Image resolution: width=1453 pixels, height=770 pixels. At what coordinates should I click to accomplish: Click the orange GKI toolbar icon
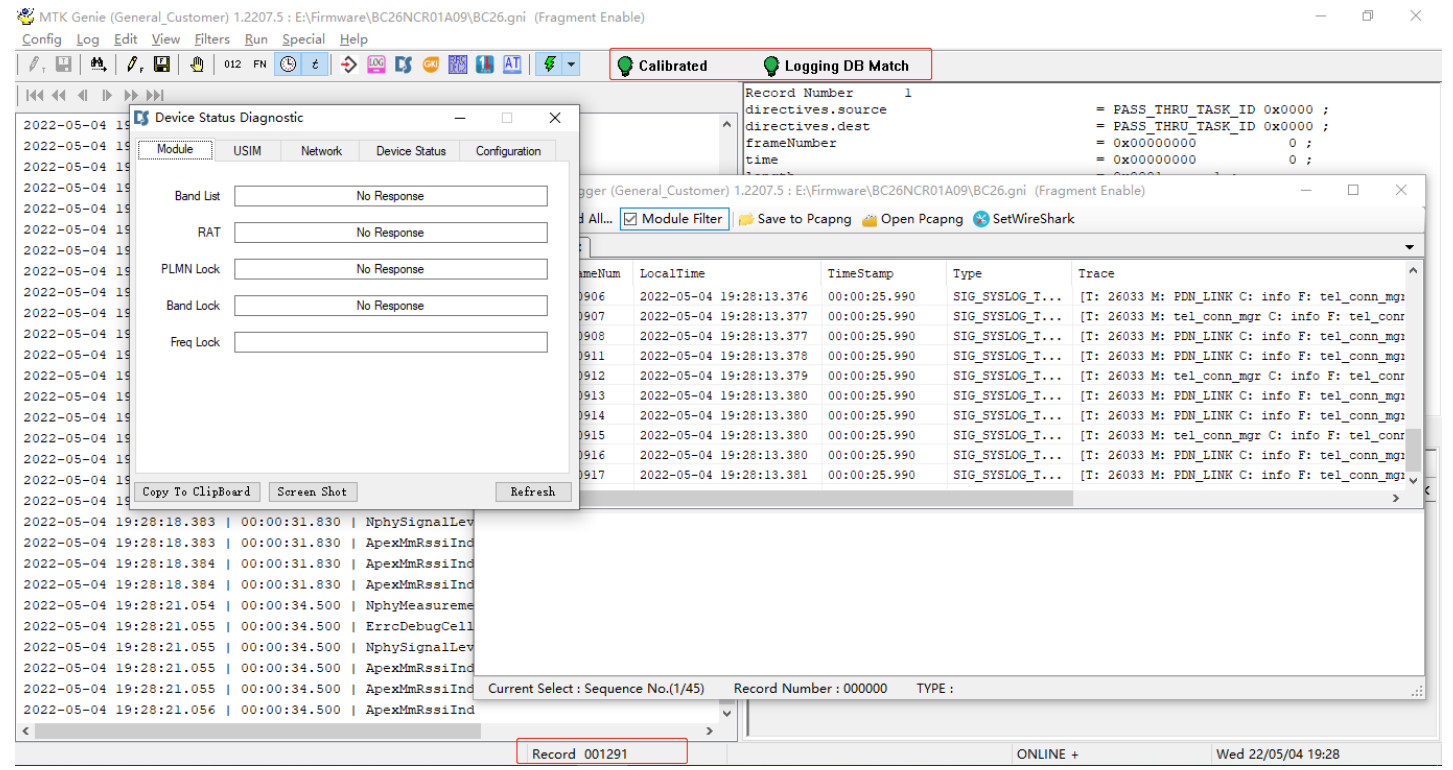coord(431,65)
